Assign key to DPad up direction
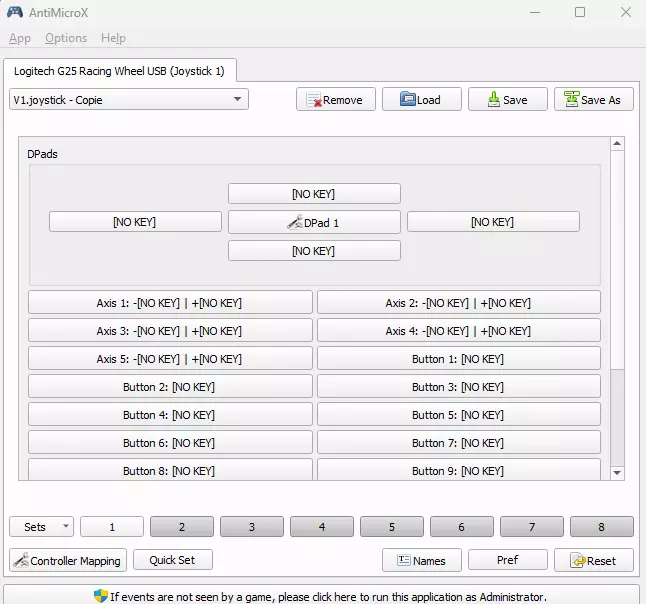The width and height of the screenshot is (646, 604). pyautogui.click(x=314, y=194)
